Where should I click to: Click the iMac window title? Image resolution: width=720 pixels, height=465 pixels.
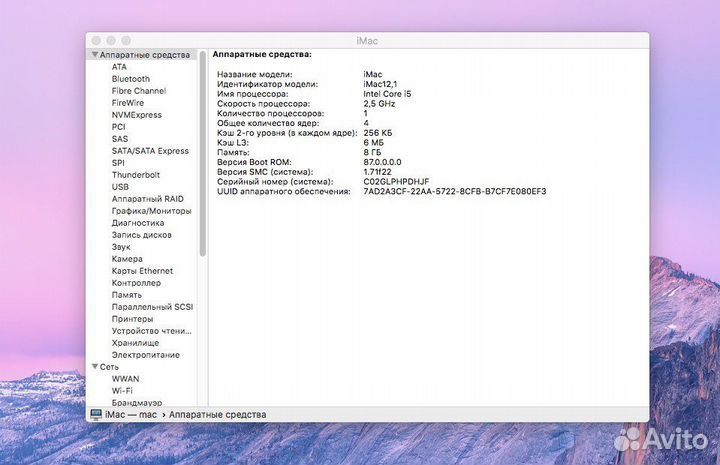tap(367, 41)
